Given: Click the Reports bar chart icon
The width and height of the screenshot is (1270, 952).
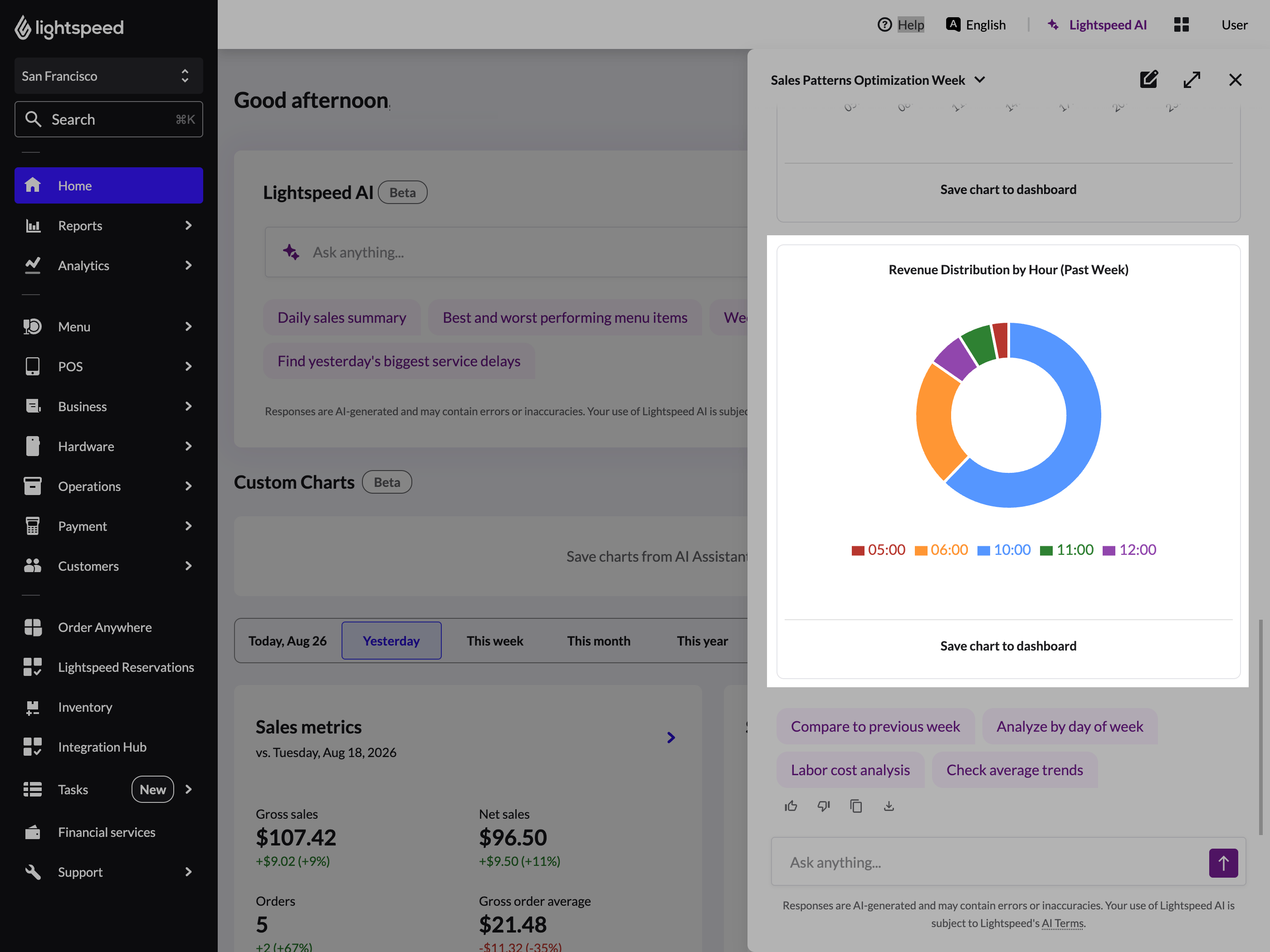Looking at the screenshot, I should click(33, 225).
